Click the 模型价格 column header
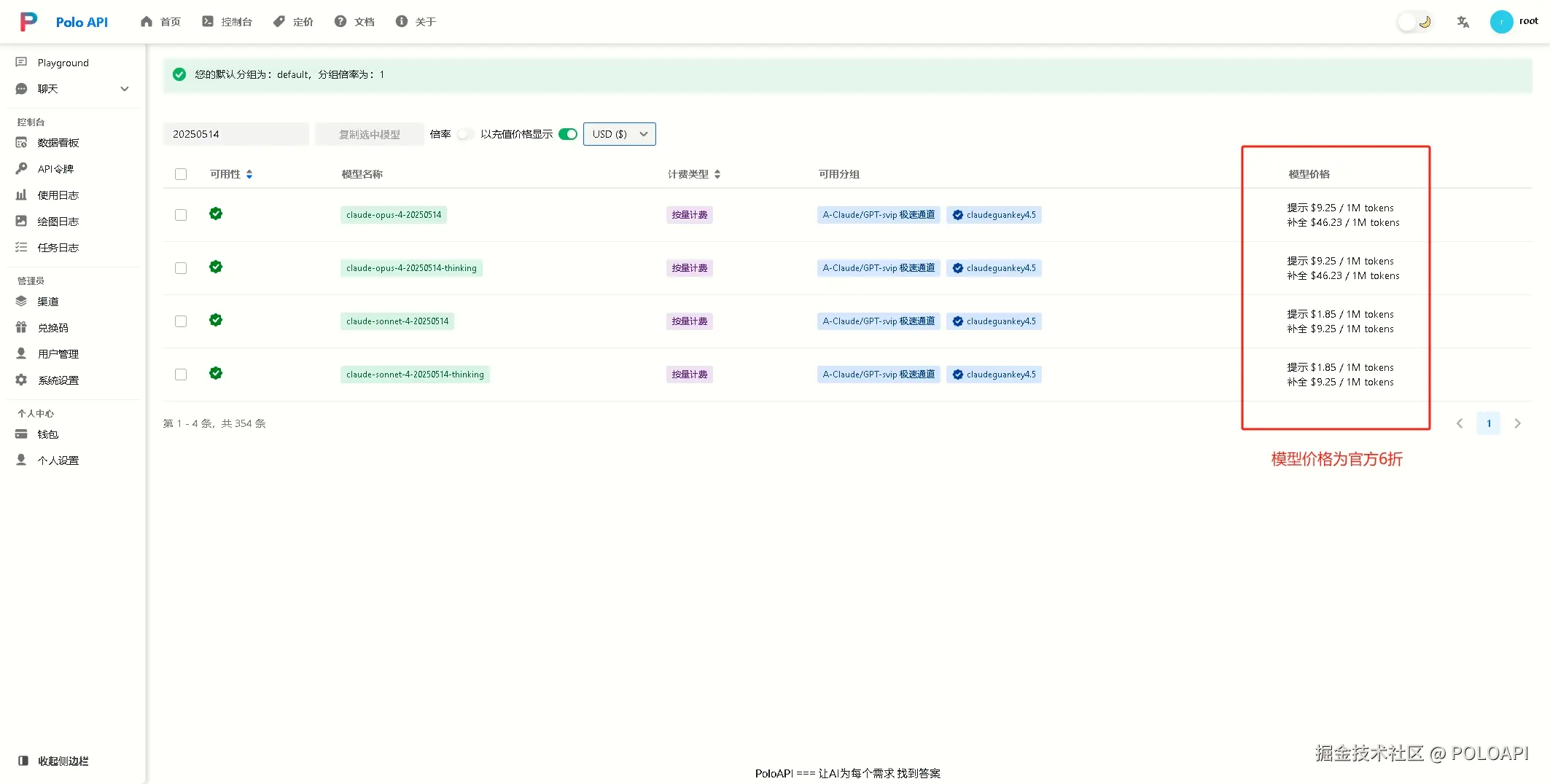This screenshot has height=784, width=1550. [1309, 174]
